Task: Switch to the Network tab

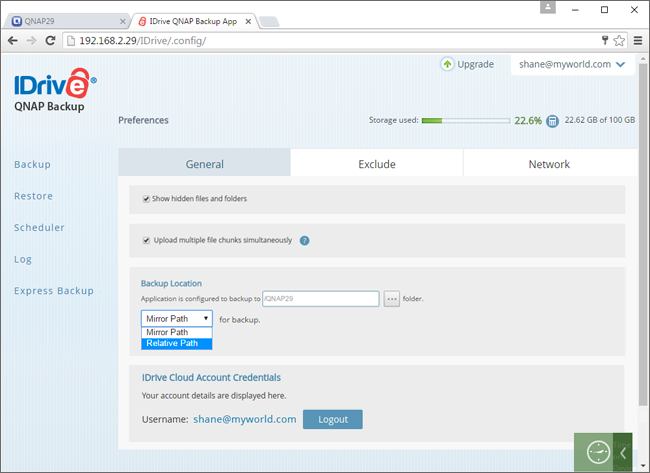Action: tap(549, 164)
